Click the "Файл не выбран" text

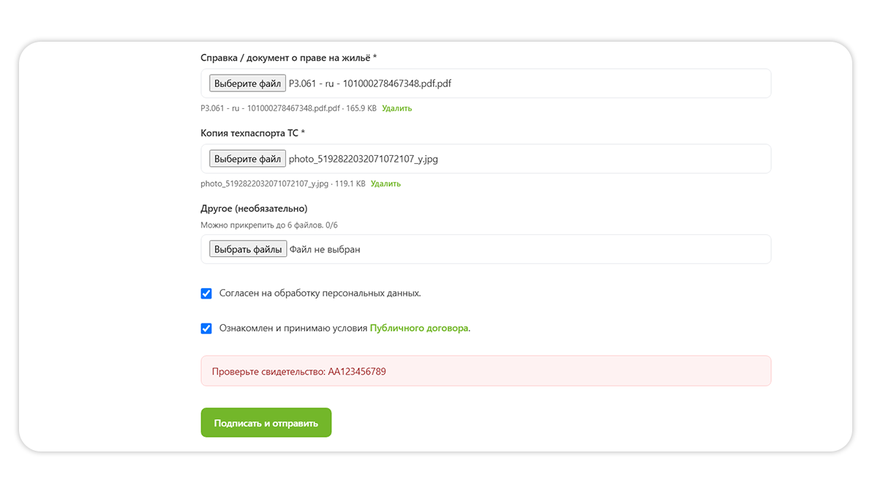tap(325, 249)
